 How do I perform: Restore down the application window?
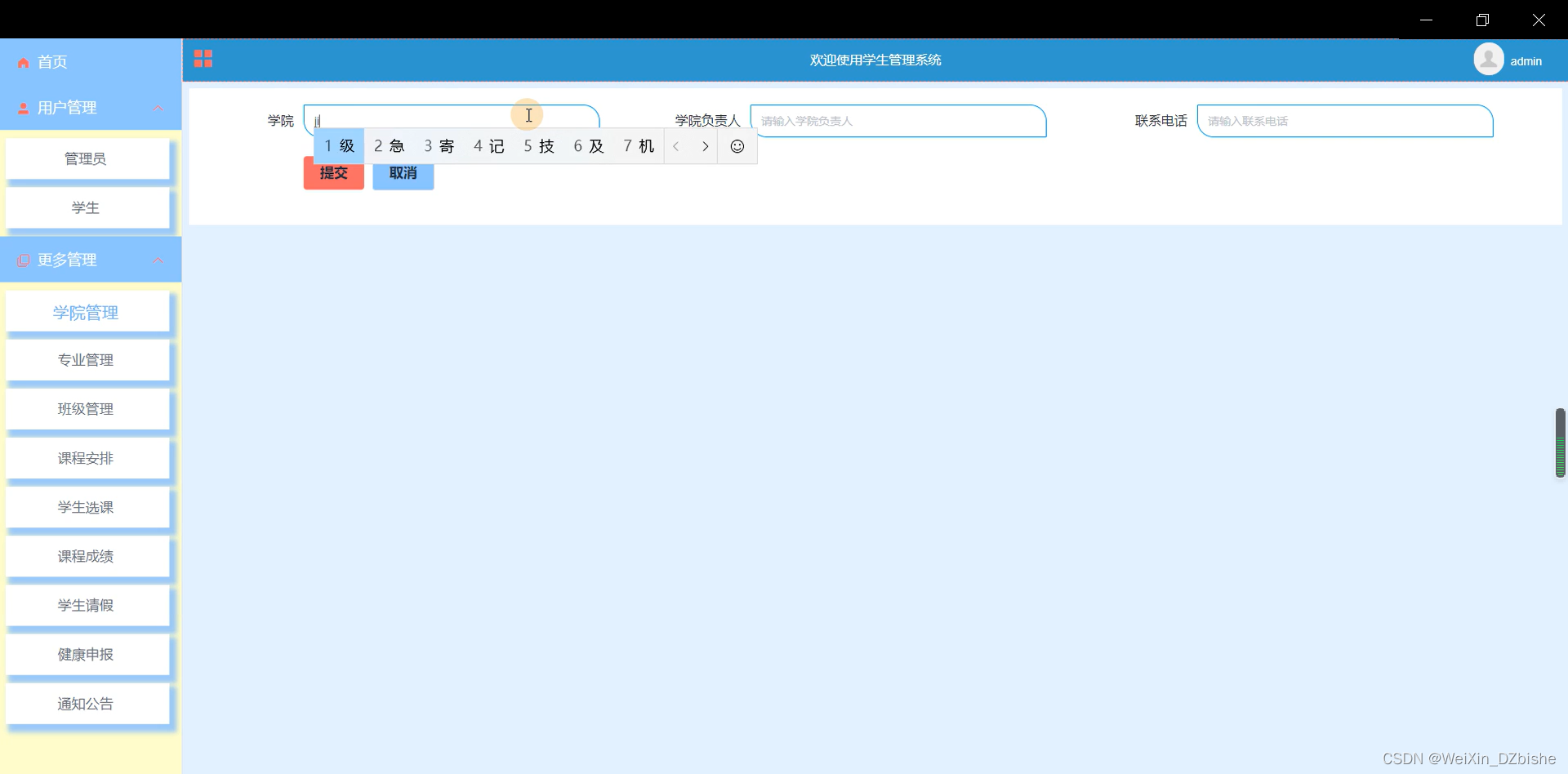click(1483, 20)
